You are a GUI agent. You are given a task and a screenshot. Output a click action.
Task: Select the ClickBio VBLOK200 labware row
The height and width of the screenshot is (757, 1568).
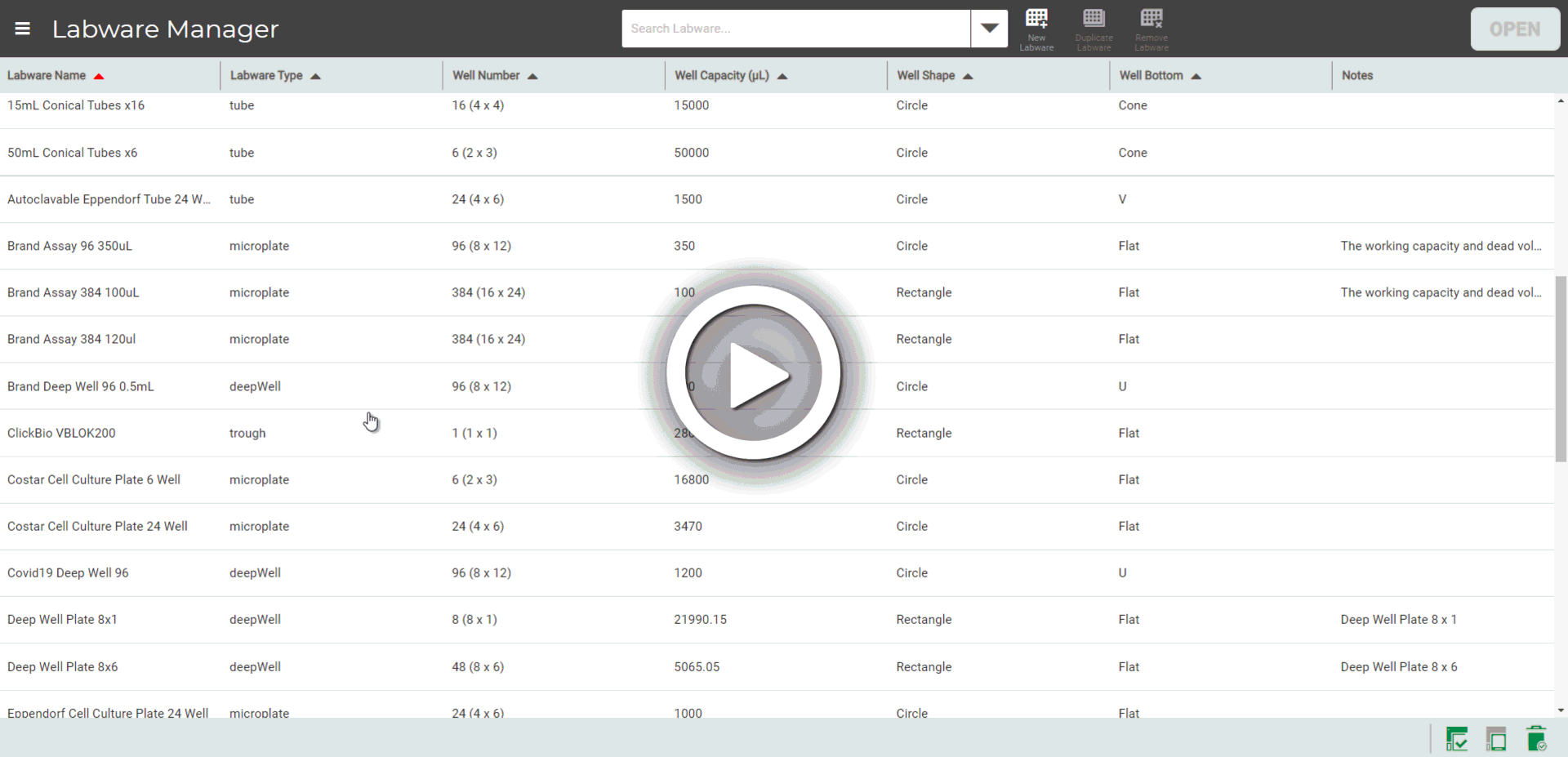click(x=62, y=433)
